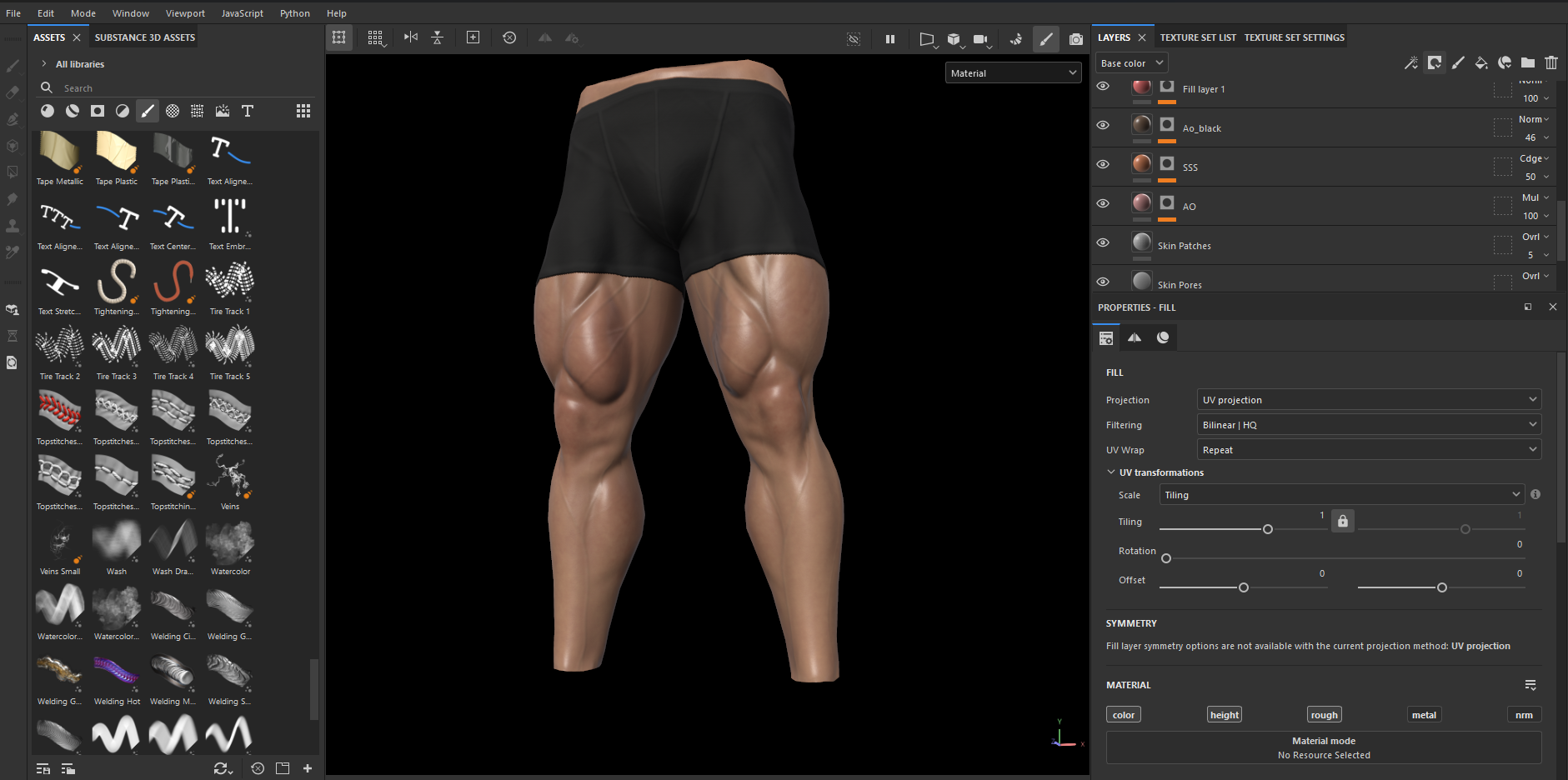Filter assets by environment maps icon

[x=223, y=111]
